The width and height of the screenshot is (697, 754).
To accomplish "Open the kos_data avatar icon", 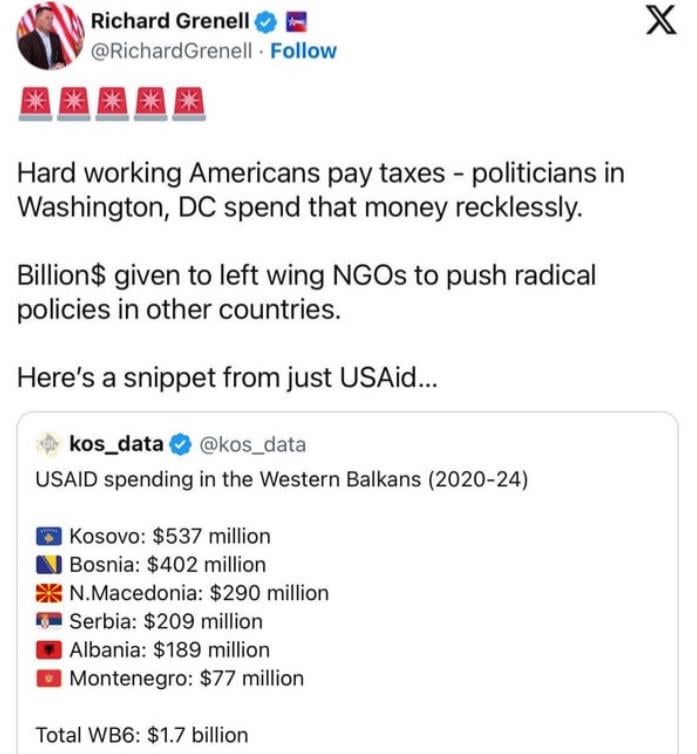I will pyautogui.click(x=49, y=443).
